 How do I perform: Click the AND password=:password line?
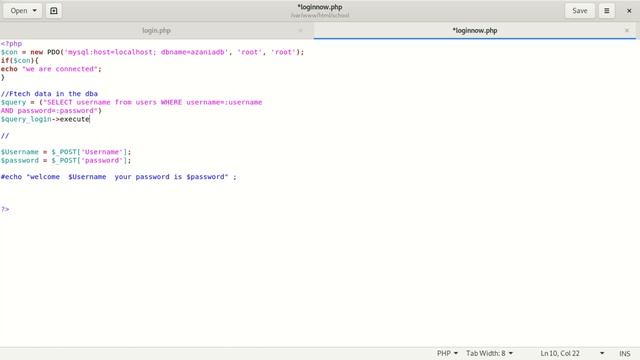[x=51, y=111]
